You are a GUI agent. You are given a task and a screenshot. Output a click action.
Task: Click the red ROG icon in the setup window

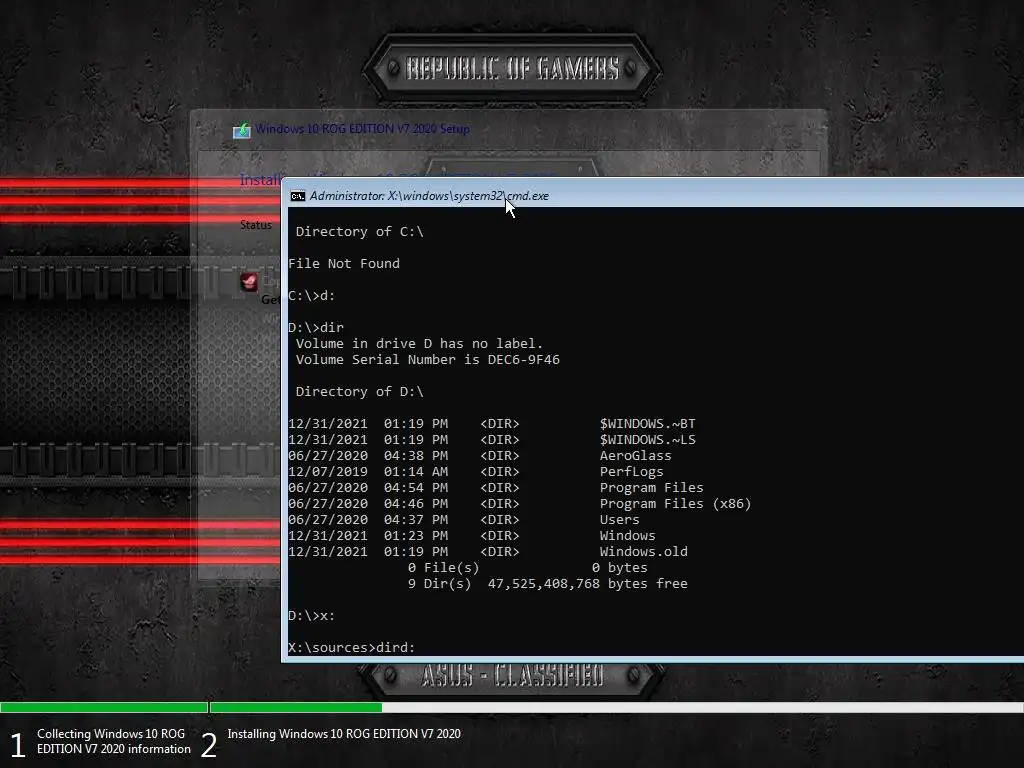(x=249, y=281)
